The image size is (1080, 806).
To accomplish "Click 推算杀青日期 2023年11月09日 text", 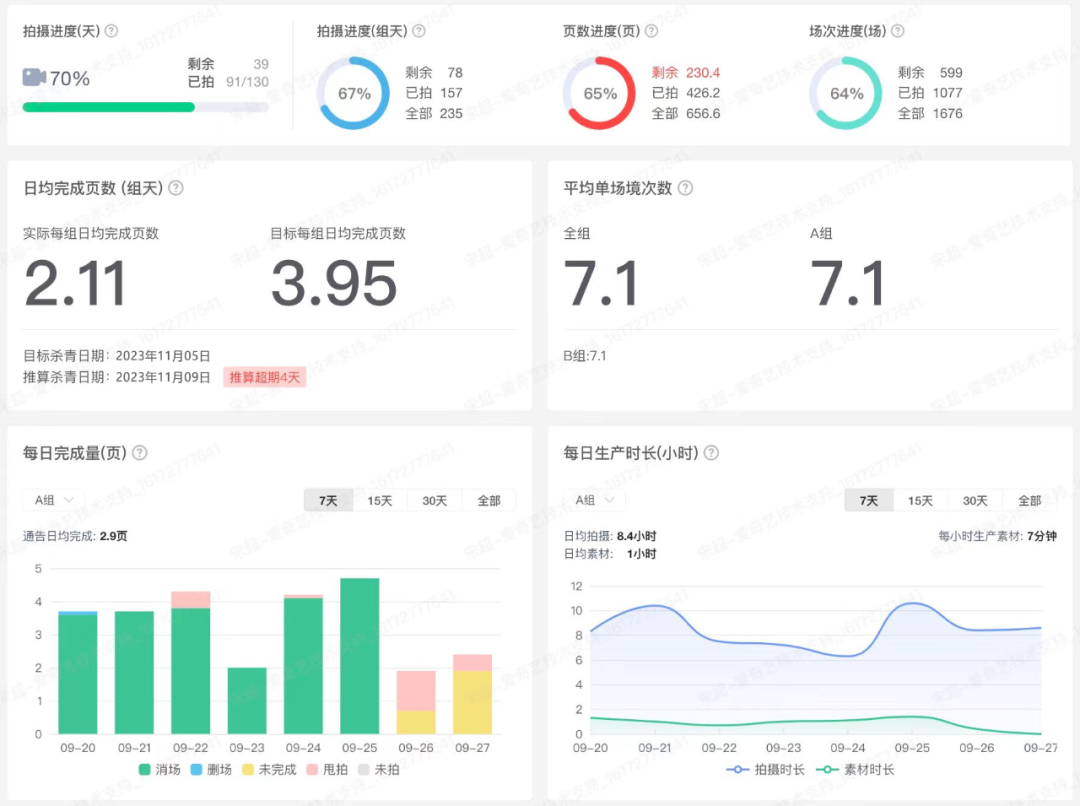I will coord(116,378).
